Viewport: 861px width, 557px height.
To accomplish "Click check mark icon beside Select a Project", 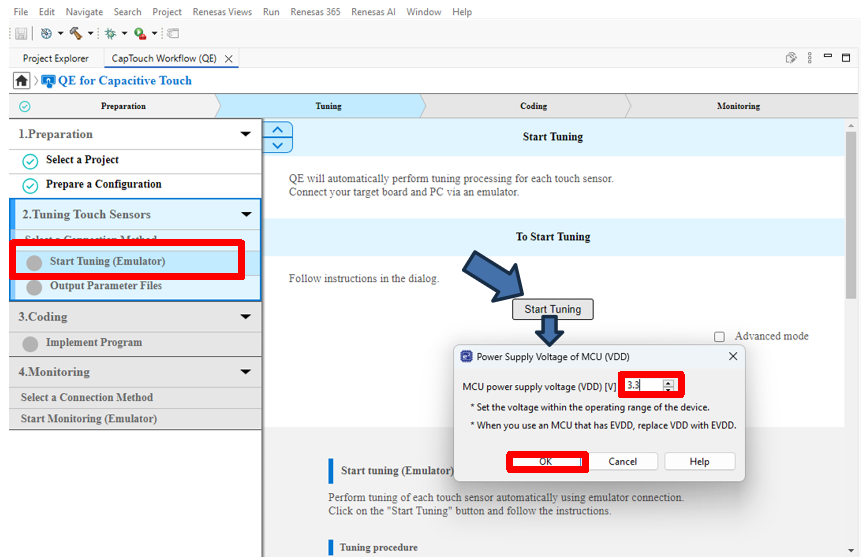I will coord(30,161).
